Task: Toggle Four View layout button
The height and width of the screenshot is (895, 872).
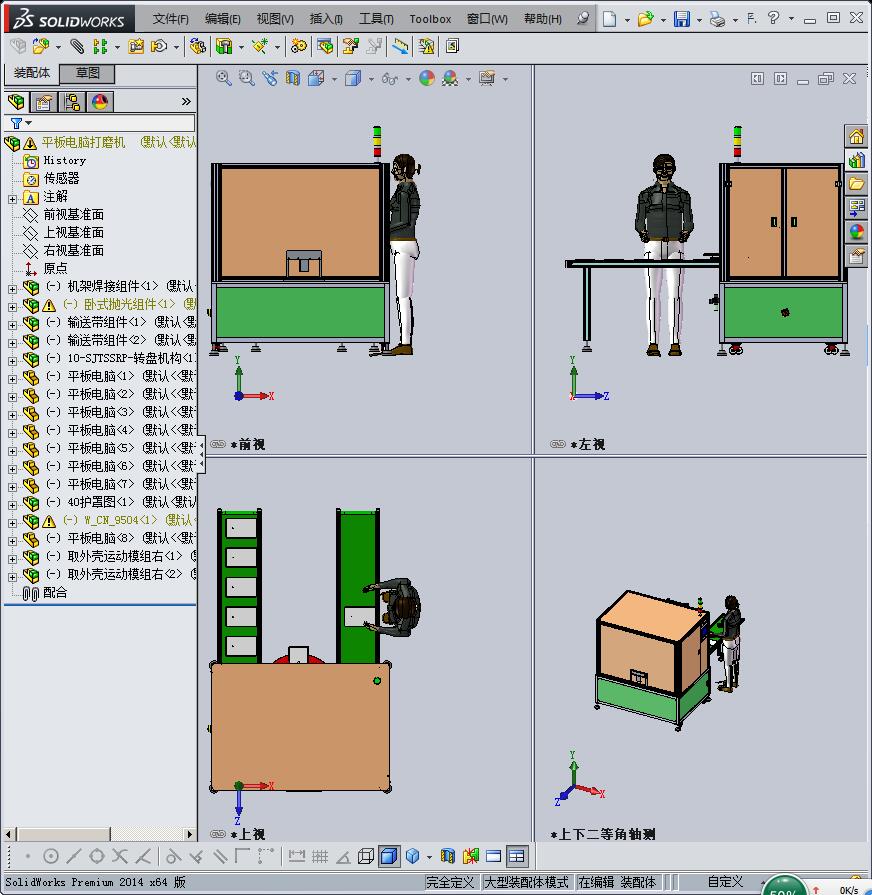Action: tap(516, 856)
